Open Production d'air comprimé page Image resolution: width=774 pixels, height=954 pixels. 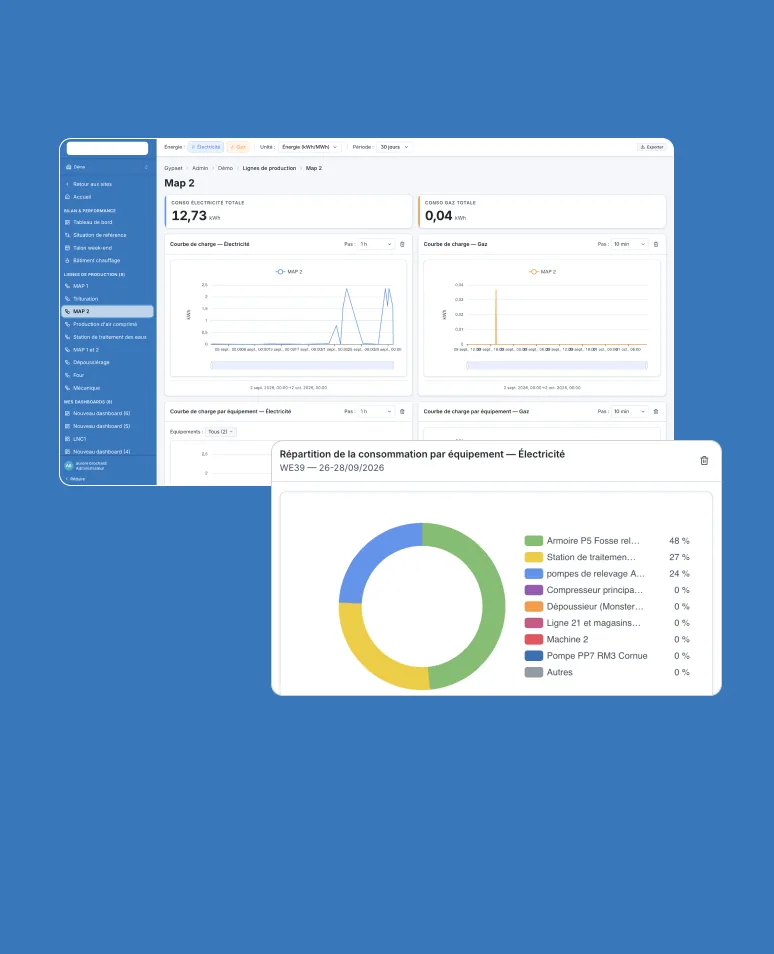(x=107, y=324)
